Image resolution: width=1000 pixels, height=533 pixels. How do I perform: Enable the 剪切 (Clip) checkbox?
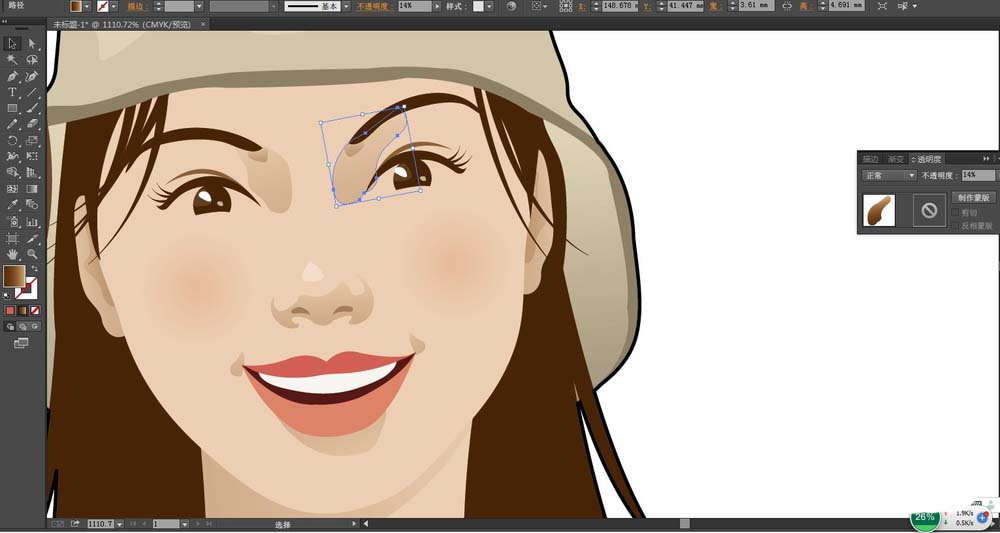(956, 212)
